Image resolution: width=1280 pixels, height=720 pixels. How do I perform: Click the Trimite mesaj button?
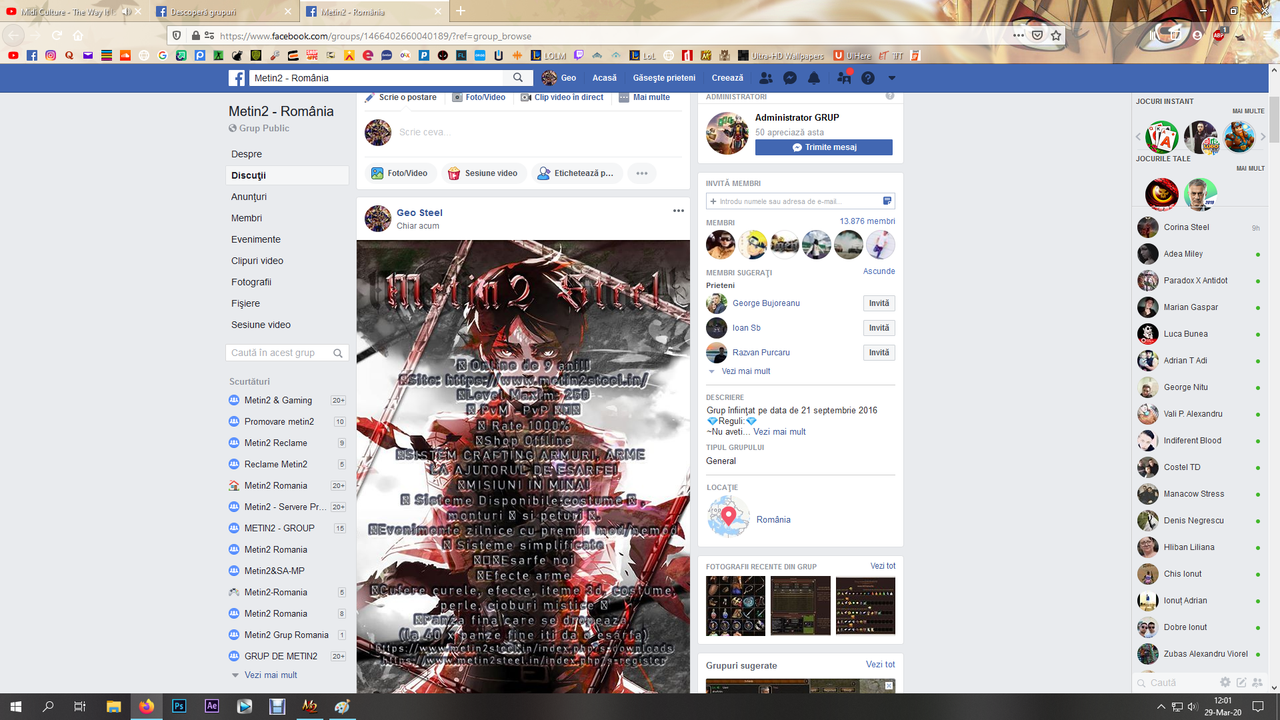pyautogui.click(x=824, y=147)
